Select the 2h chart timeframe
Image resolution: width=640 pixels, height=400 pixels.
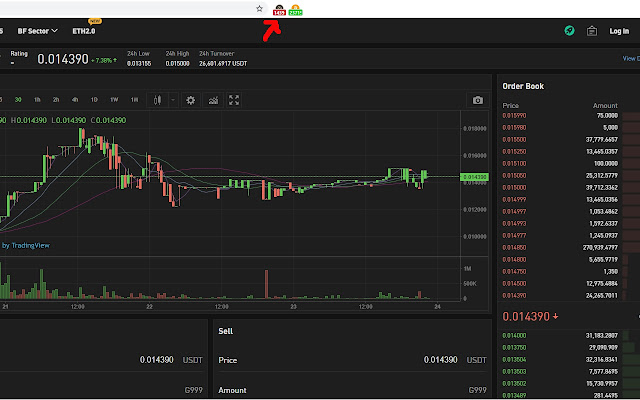56,100
